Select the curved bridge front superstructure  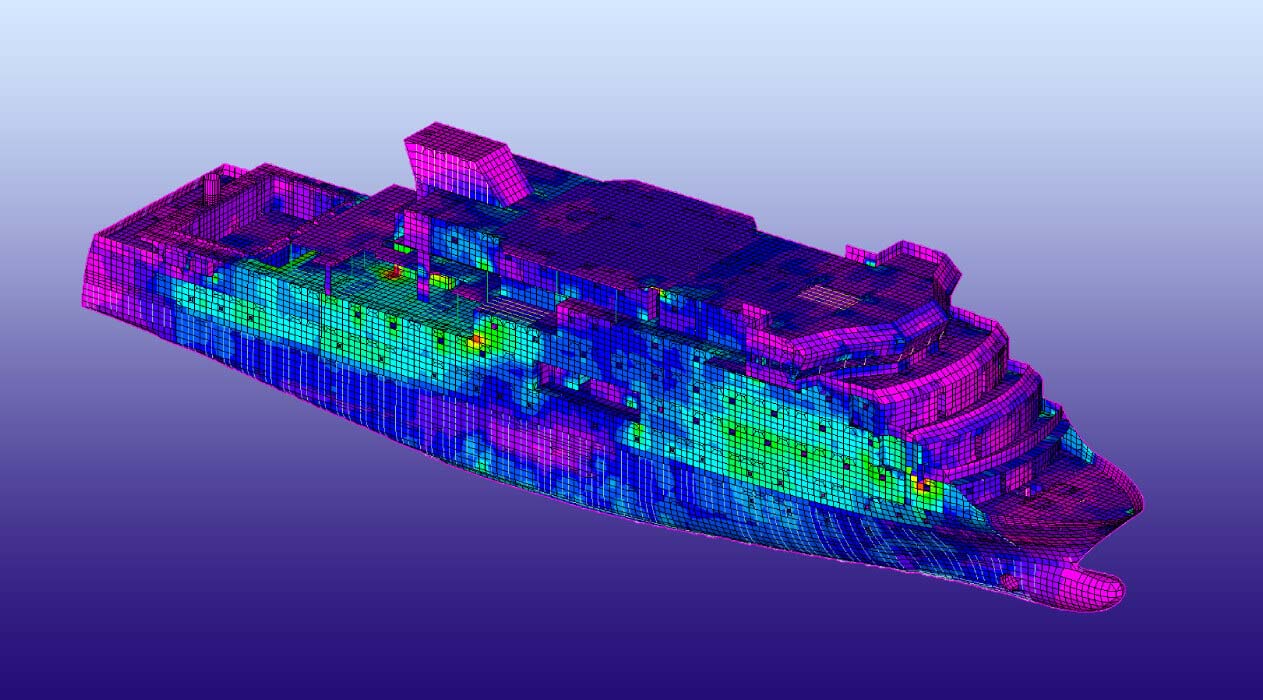(x=980, y=400)
